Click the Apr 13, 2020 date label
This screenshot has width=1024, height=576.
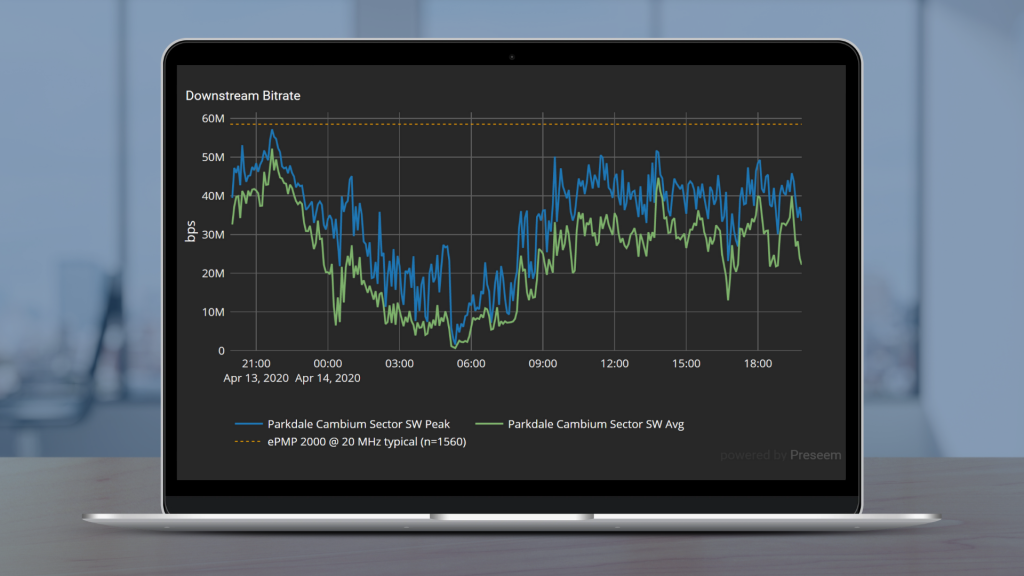pyautogui.click(x=256, y=379)
